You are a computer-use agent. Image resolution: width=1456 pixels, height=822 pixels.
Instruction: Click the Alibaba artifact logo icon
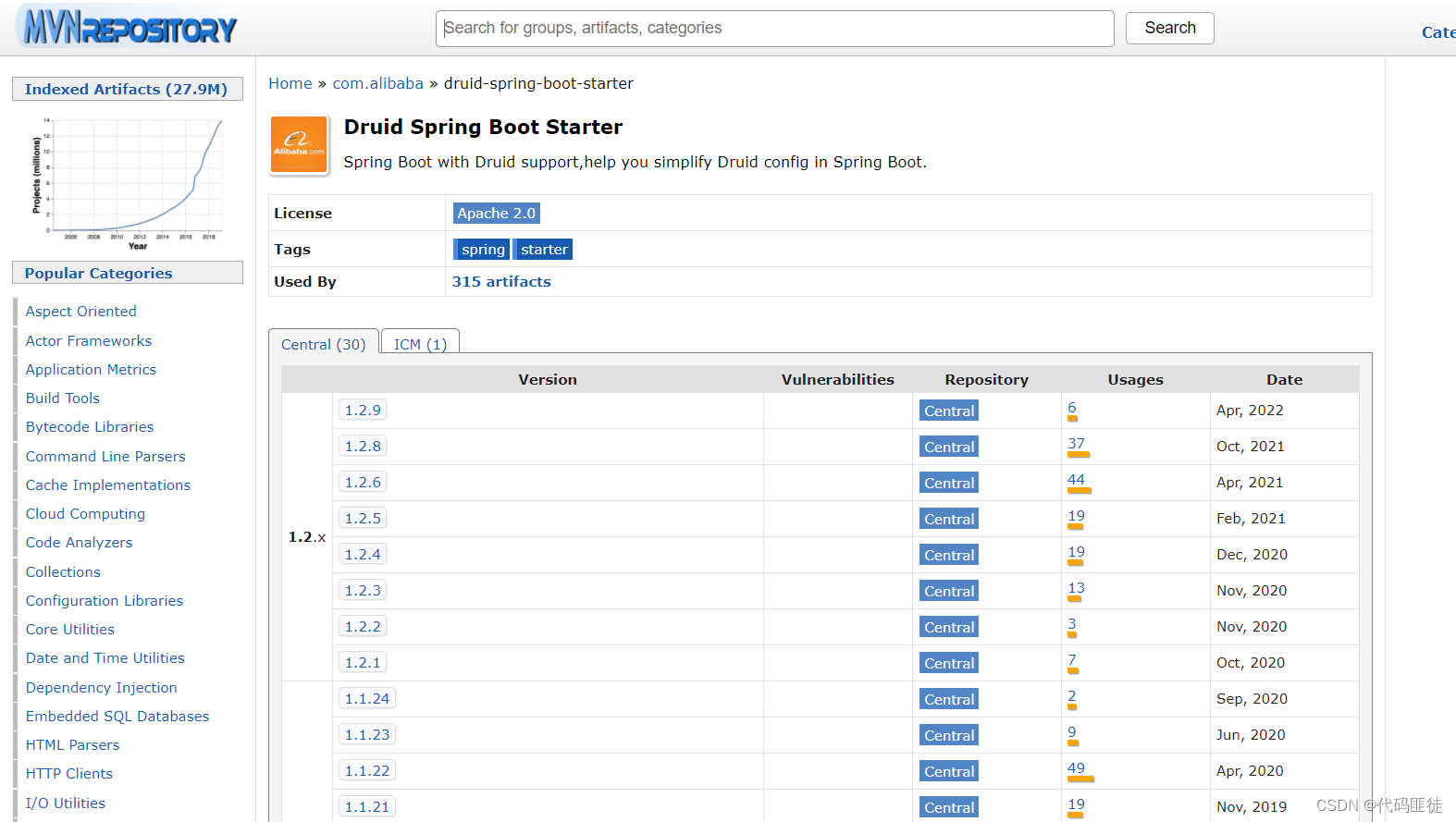tap(299, 144)
